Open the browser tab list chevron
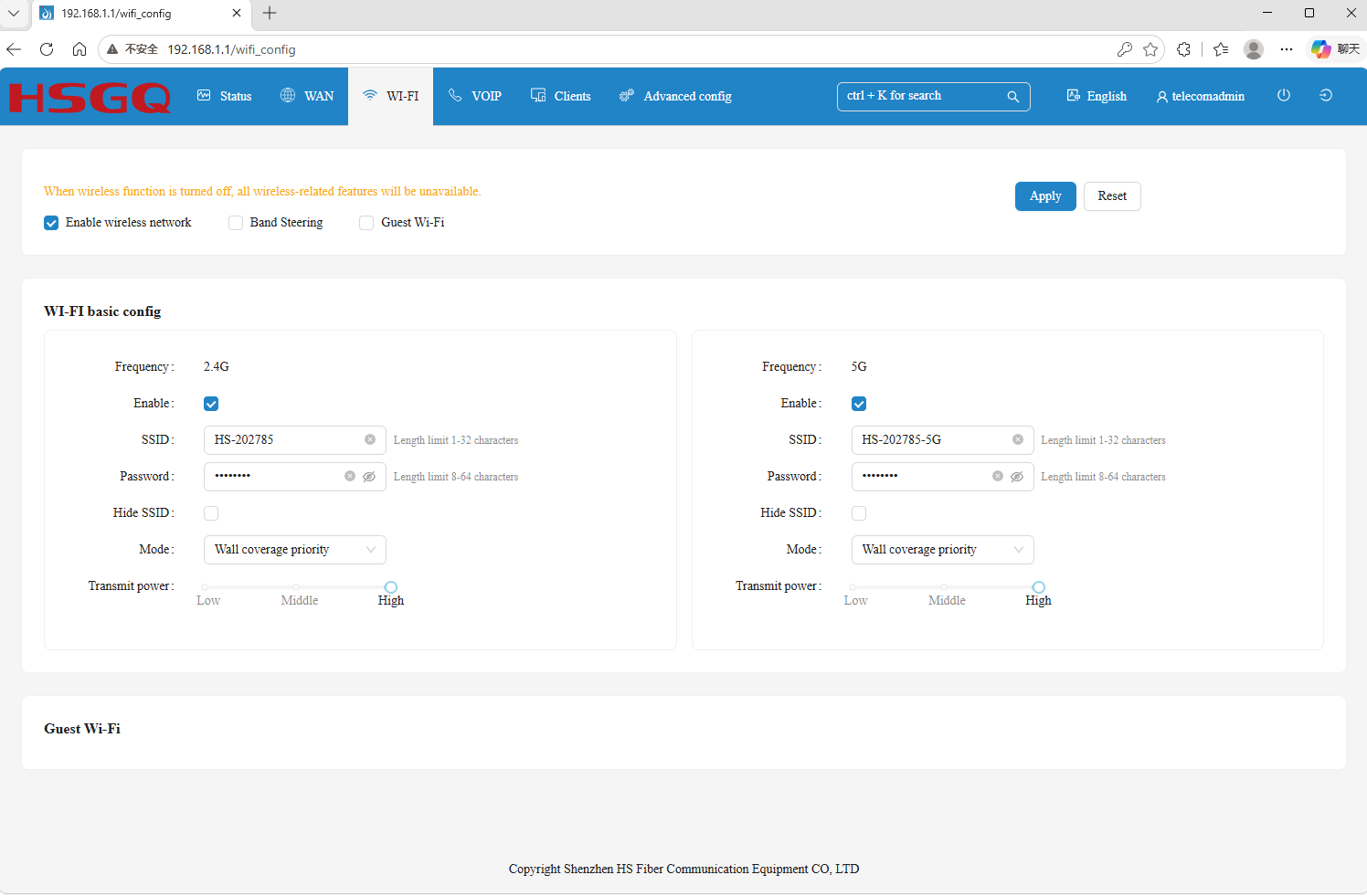Viewport: 1367px width, 896px height. pos(14,13)
